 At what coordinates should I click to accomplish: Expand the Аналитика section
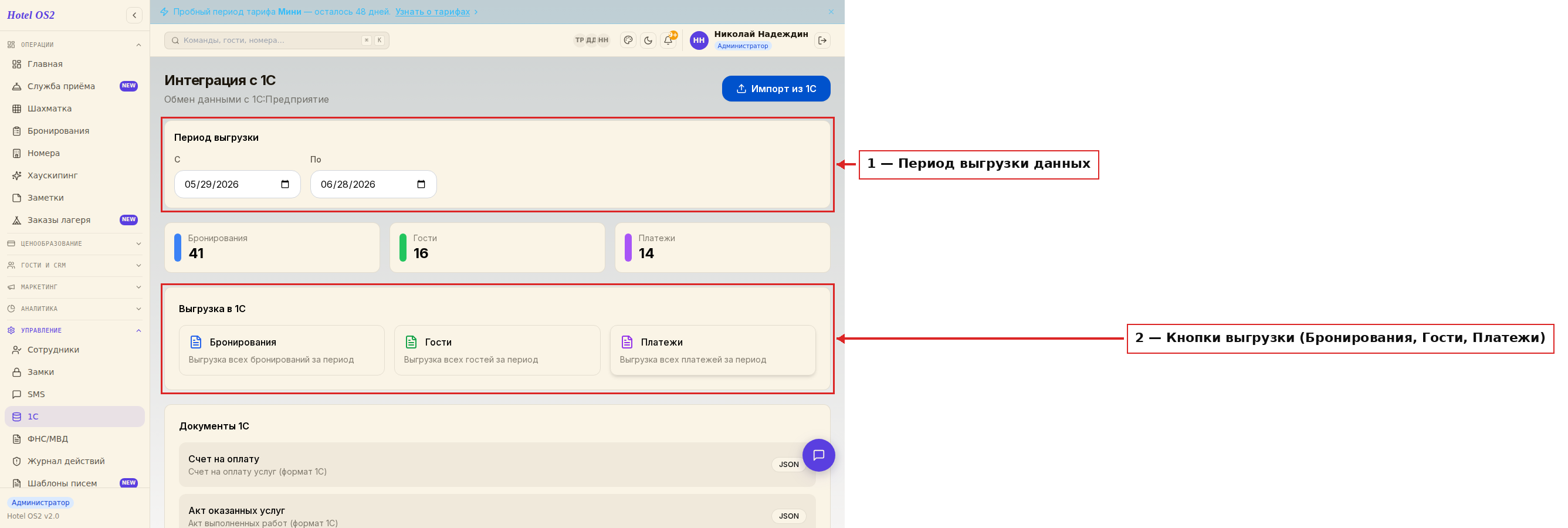[74, 309]
